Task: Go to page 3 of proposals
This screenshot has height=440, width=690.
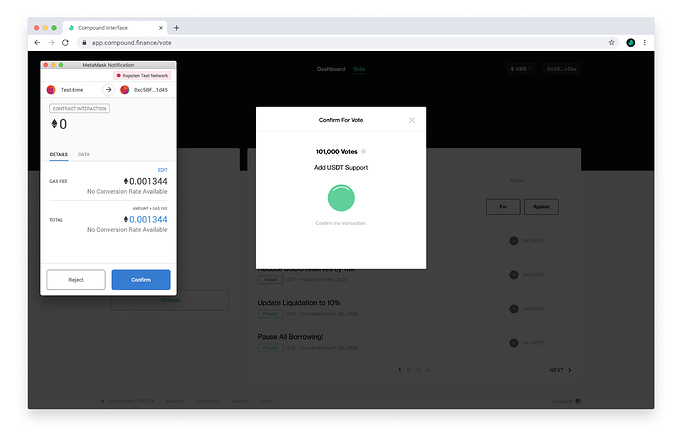Action: [x=418, y=370]
